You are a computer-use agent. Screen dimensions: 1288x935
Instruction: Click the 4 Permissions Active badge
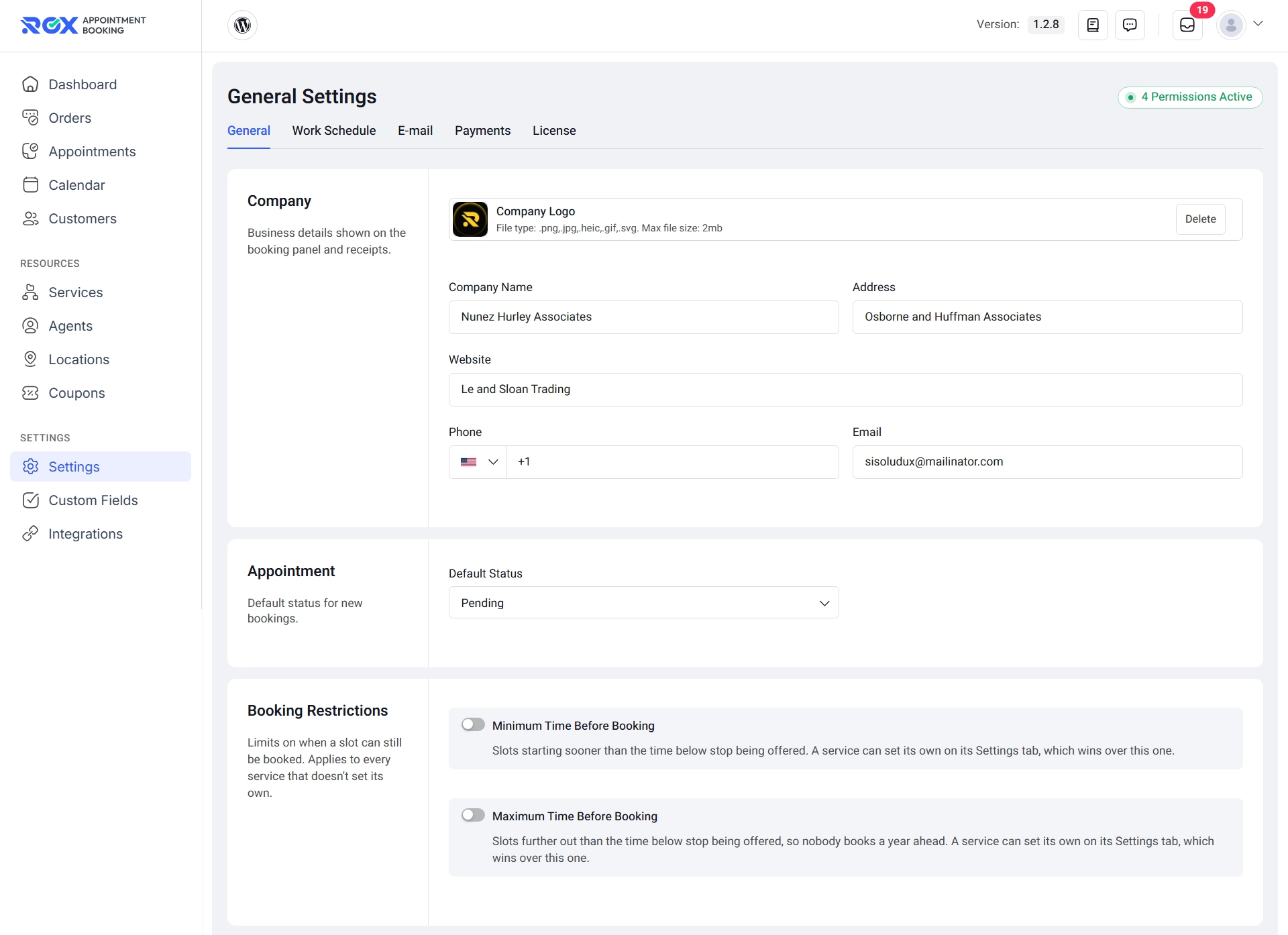[1190, 97]
